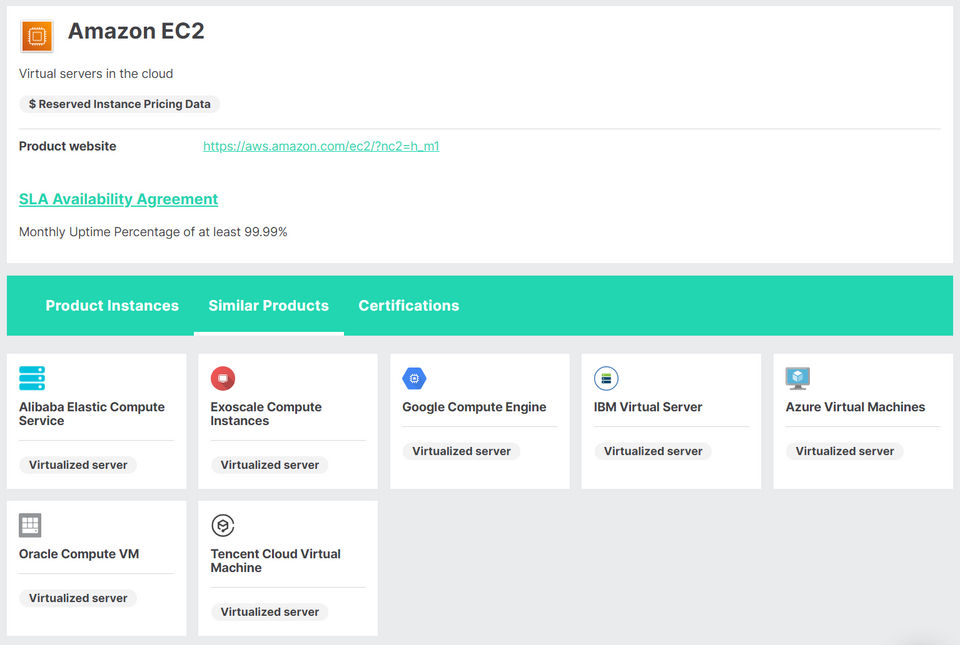
Task: Open Exoscale Compute Instances title
Action: pos(266,414)
